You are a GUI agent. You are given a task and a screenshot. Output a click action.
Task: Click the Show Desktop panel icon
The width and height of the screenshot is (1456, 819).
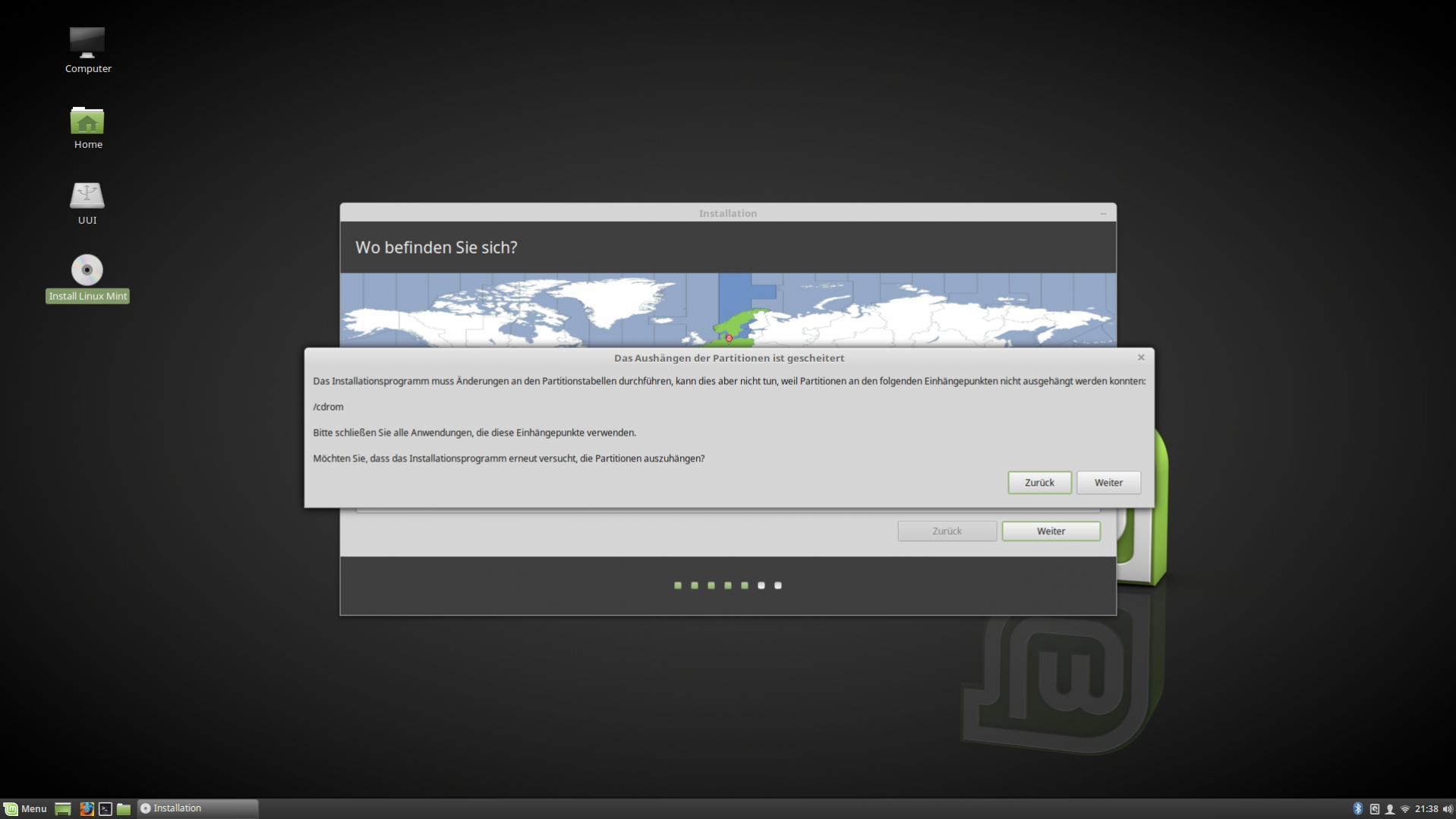point(63,808)
